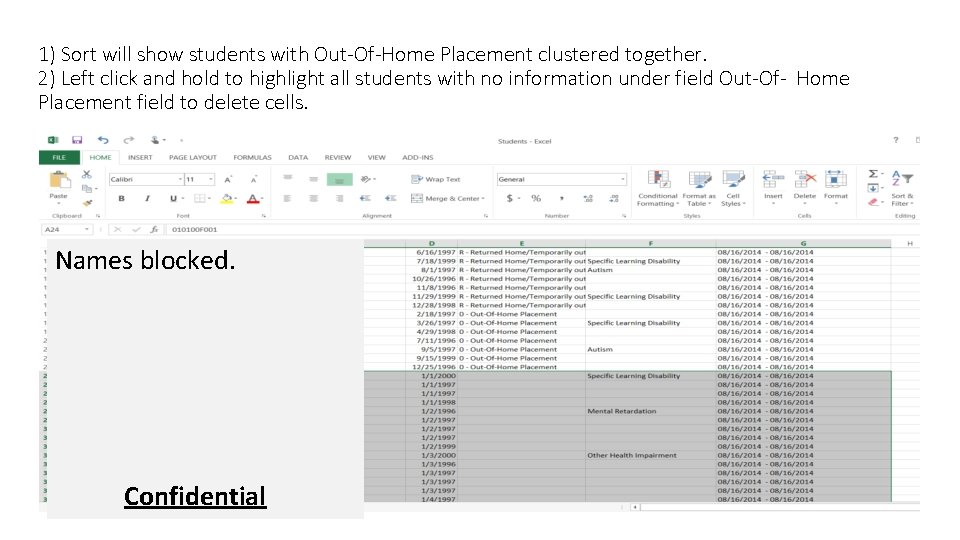Viewport: 960px width, 540px height.
Task: Click the Insert cells icon
Action: click(773, 179)
